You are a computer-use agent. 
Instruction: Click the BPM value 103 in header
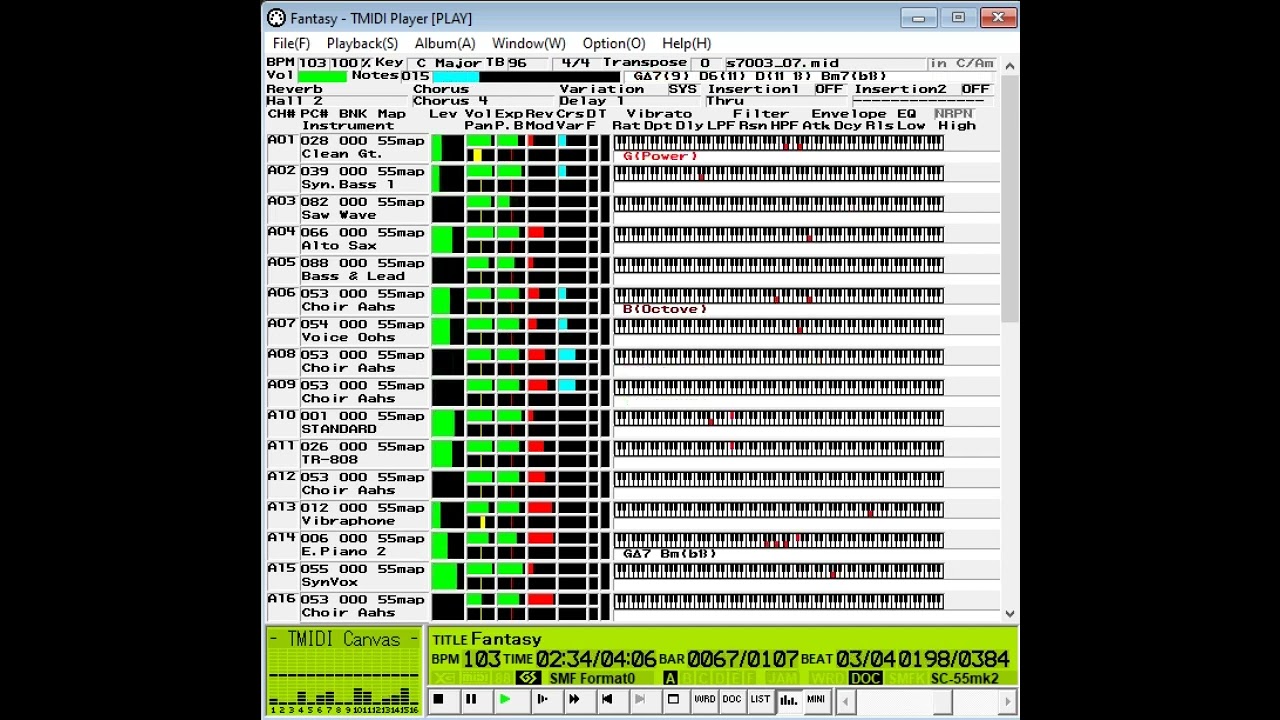[312, 63]
